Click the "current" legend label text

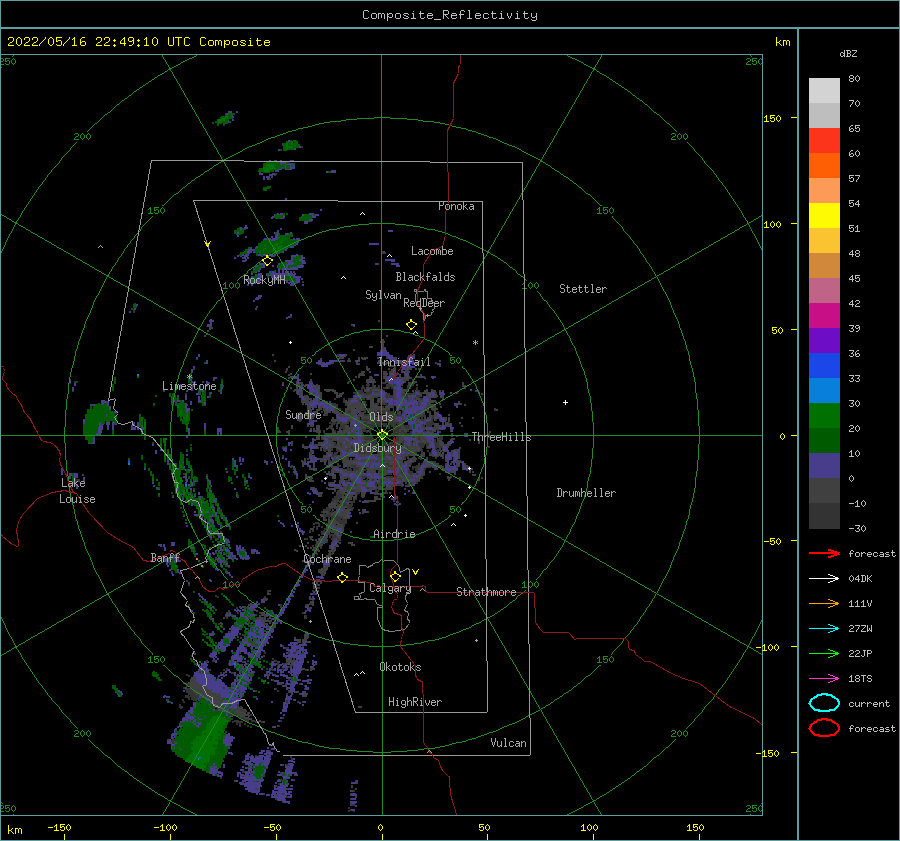[x=869, y=704]
